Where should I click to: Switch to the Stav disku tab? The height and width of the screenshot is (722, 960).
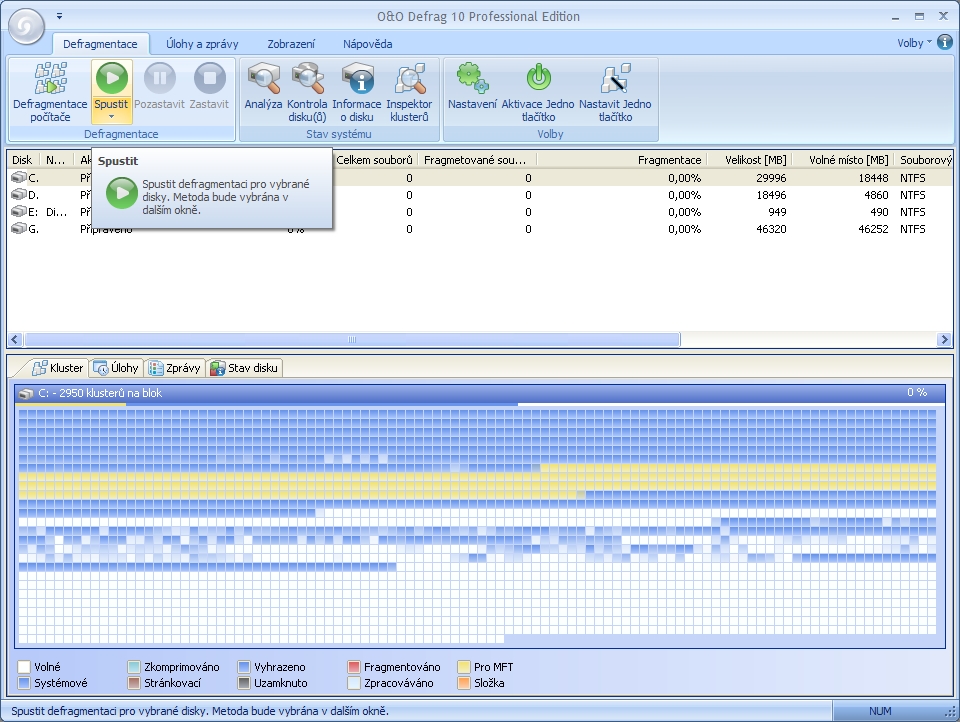pyautogui.click(x=244, y=368)
